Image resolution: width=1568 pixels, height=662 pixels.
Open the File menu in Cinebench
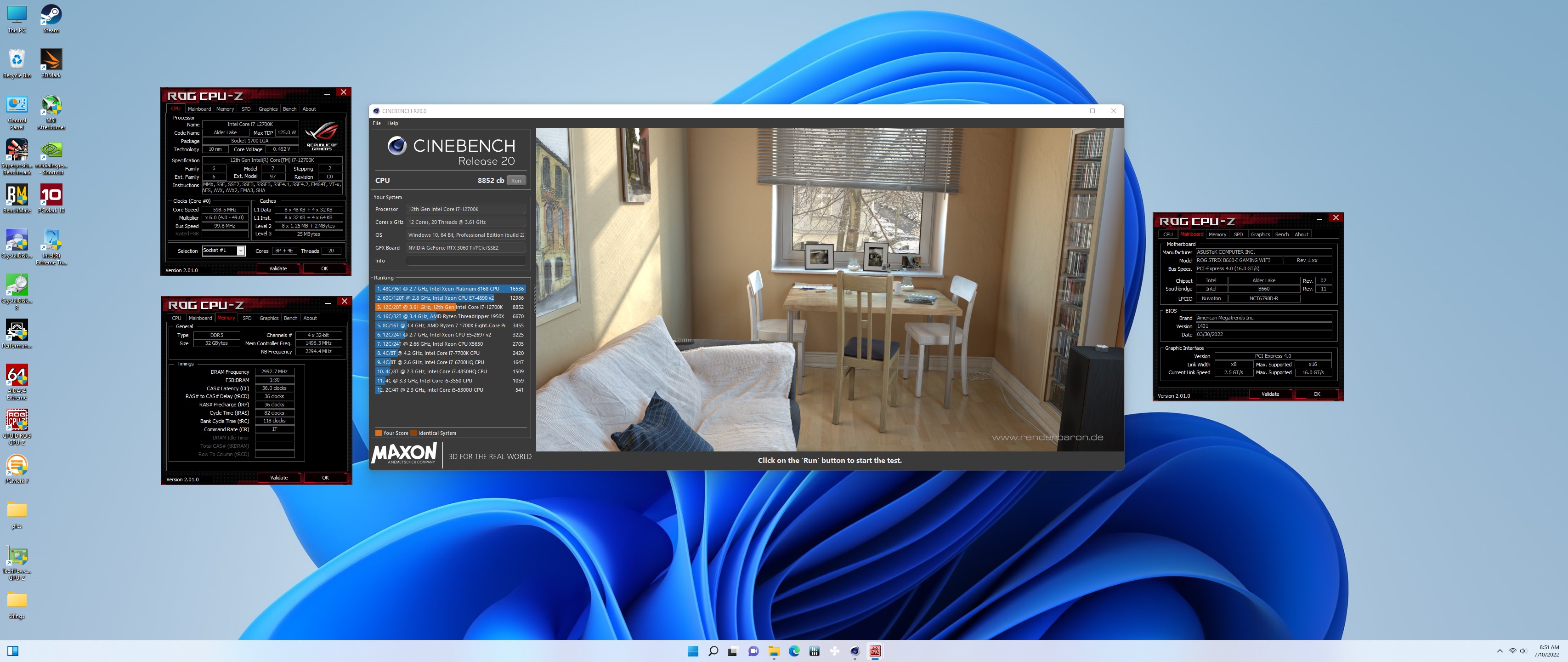[377, 124]
